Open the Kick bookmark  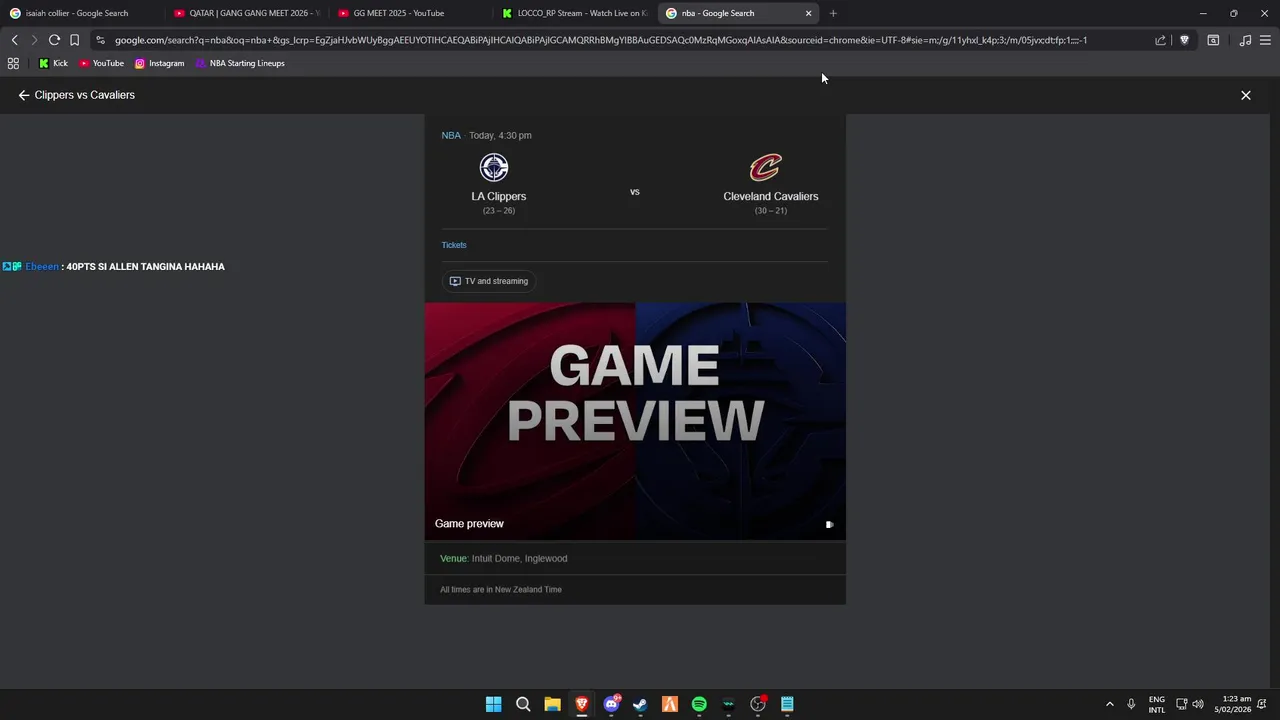click(x=53, y=63)
